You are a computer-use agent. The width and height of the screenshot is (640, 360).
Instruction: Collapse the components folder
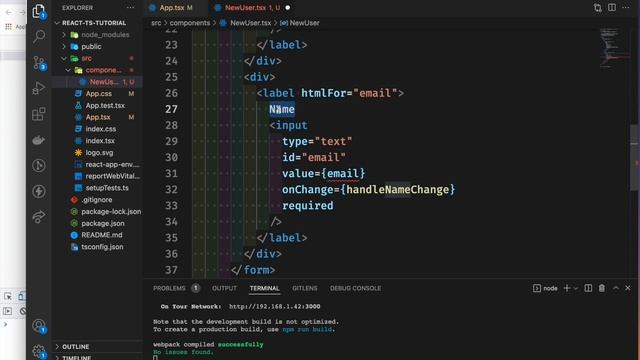pos(68,70)
